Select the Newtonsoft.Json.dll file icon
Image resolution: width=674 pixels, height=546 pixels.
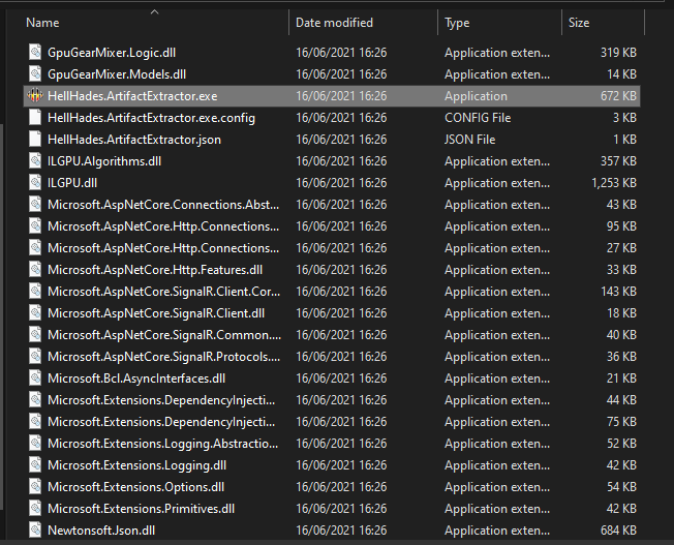point(35,530)
